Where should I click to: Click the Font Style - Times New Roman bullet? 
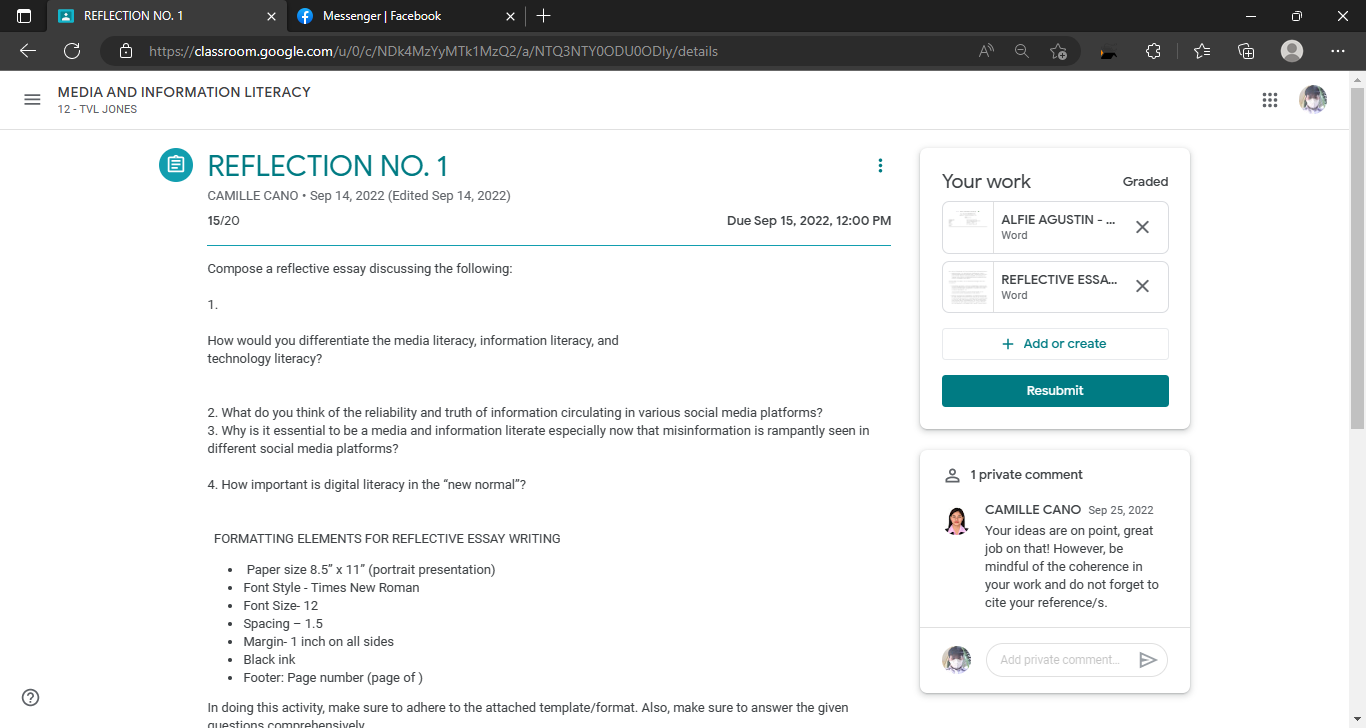coord(331,588)
